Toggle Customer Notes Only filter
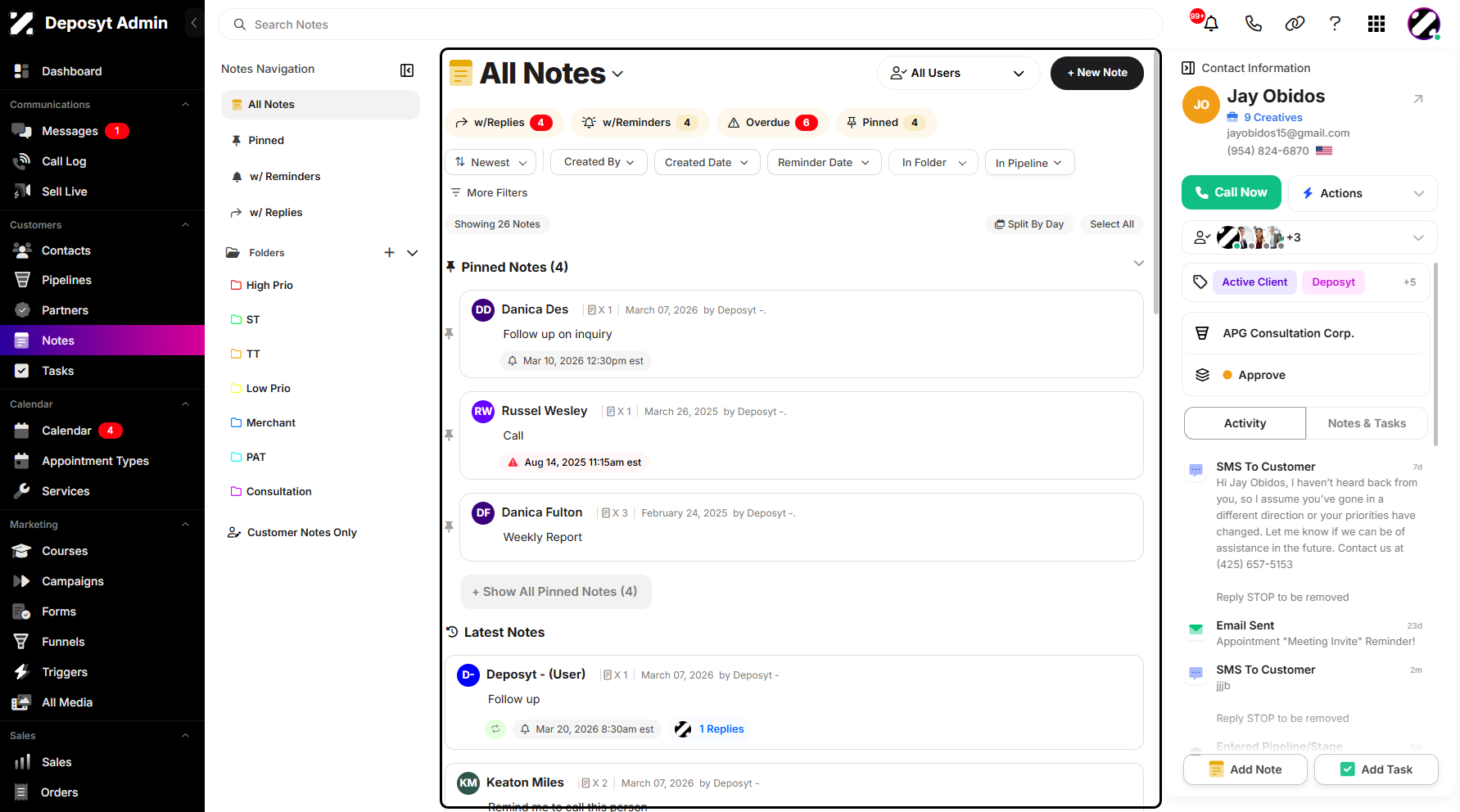The image size is (1460, 812). pyautogui.click(x=292, y=533)
